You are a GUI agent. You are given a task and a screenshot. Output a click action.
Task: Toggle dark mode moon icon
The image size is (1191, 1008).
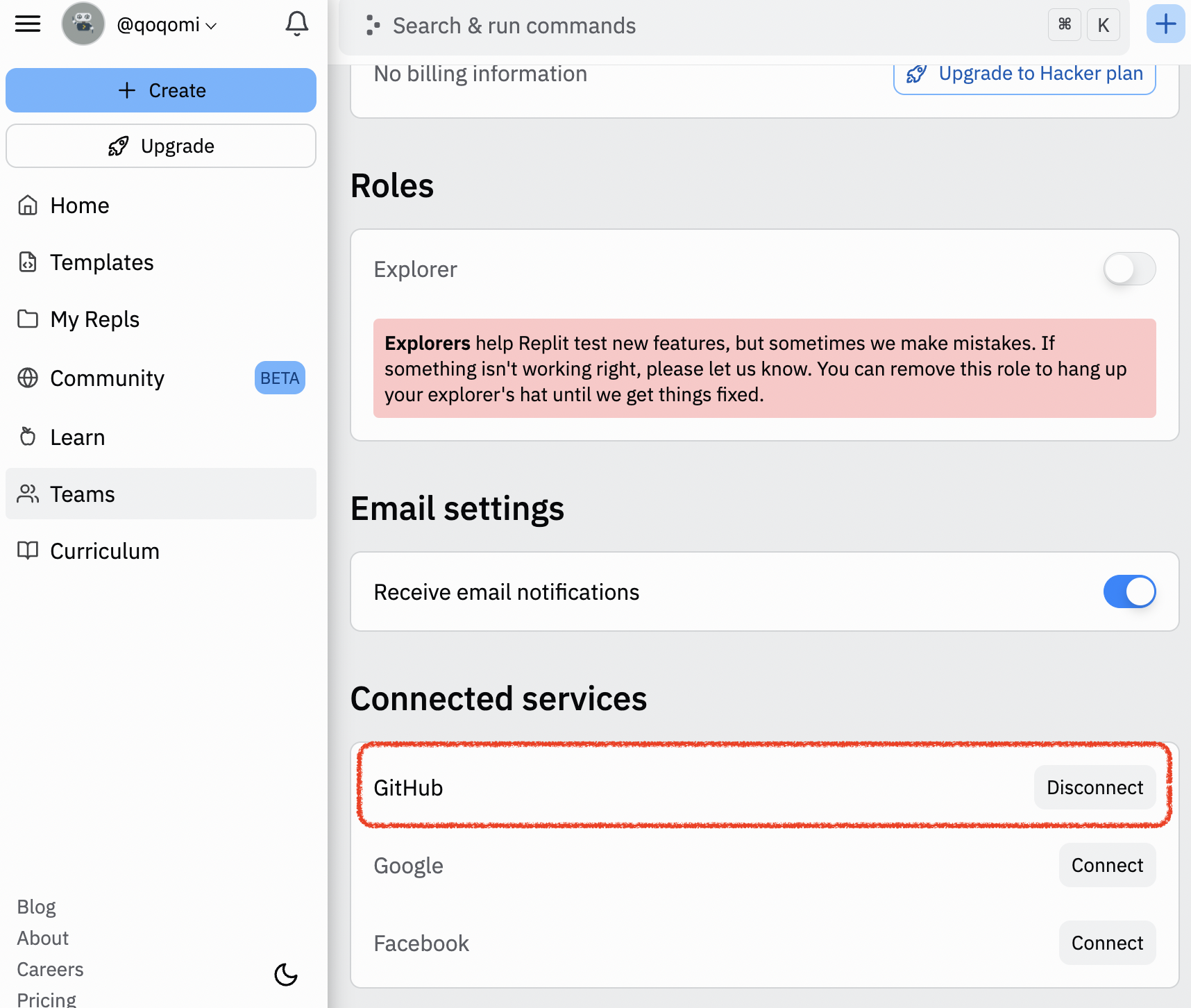click(x=286, y=975)
